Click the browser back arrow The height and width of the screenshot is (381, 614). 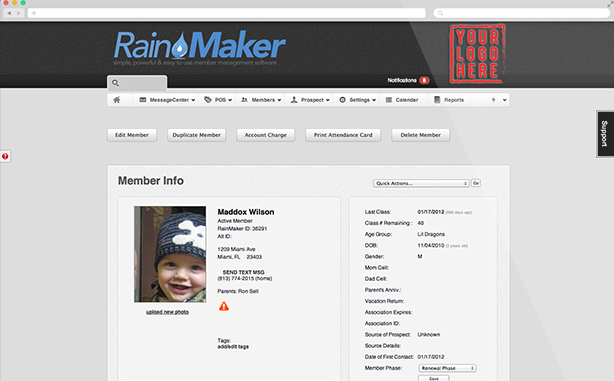click(9, 13)
